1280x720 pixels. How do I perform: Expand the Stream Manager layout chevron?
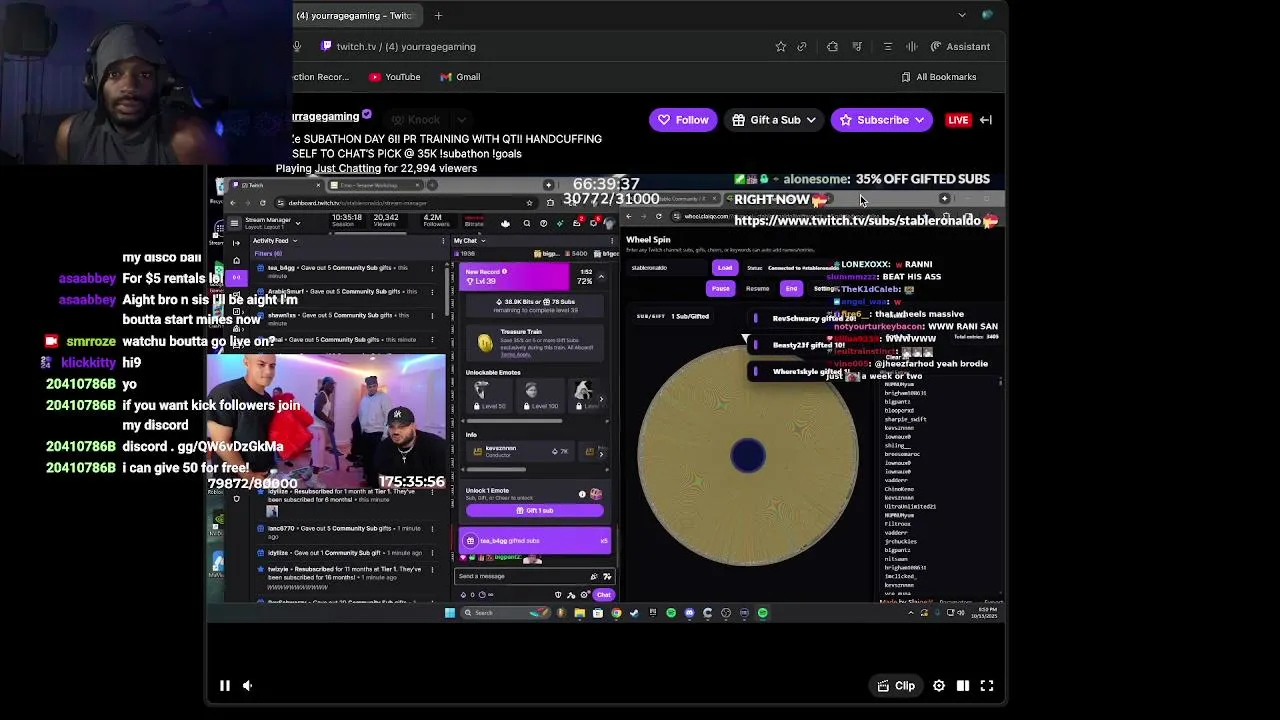[x=297, y=224]
